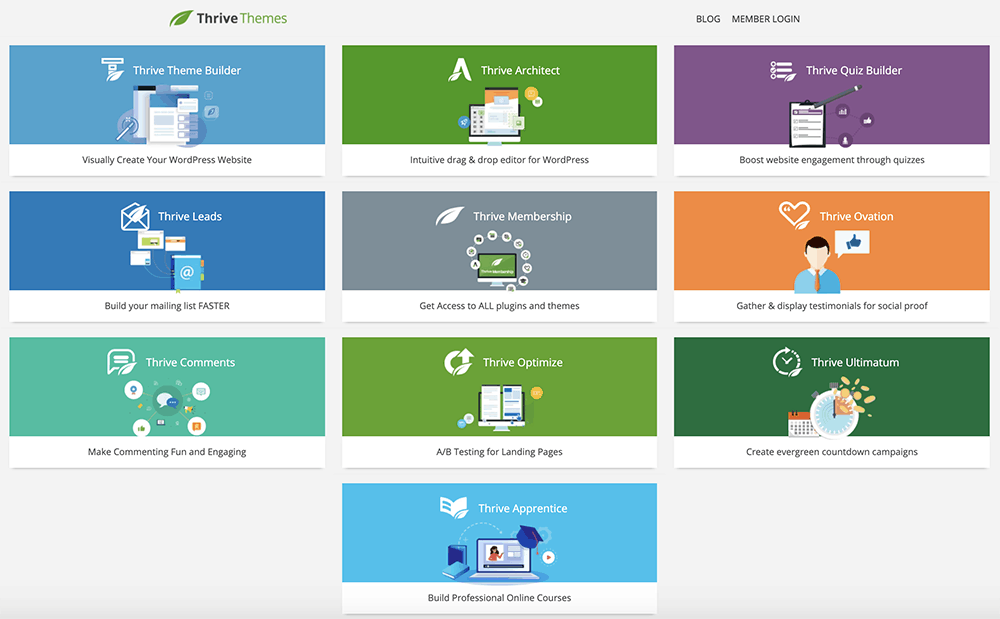This screenshot has width=1000, height=619.
Task: Open the Thrive Comments title link
Action: click(191, 362)
